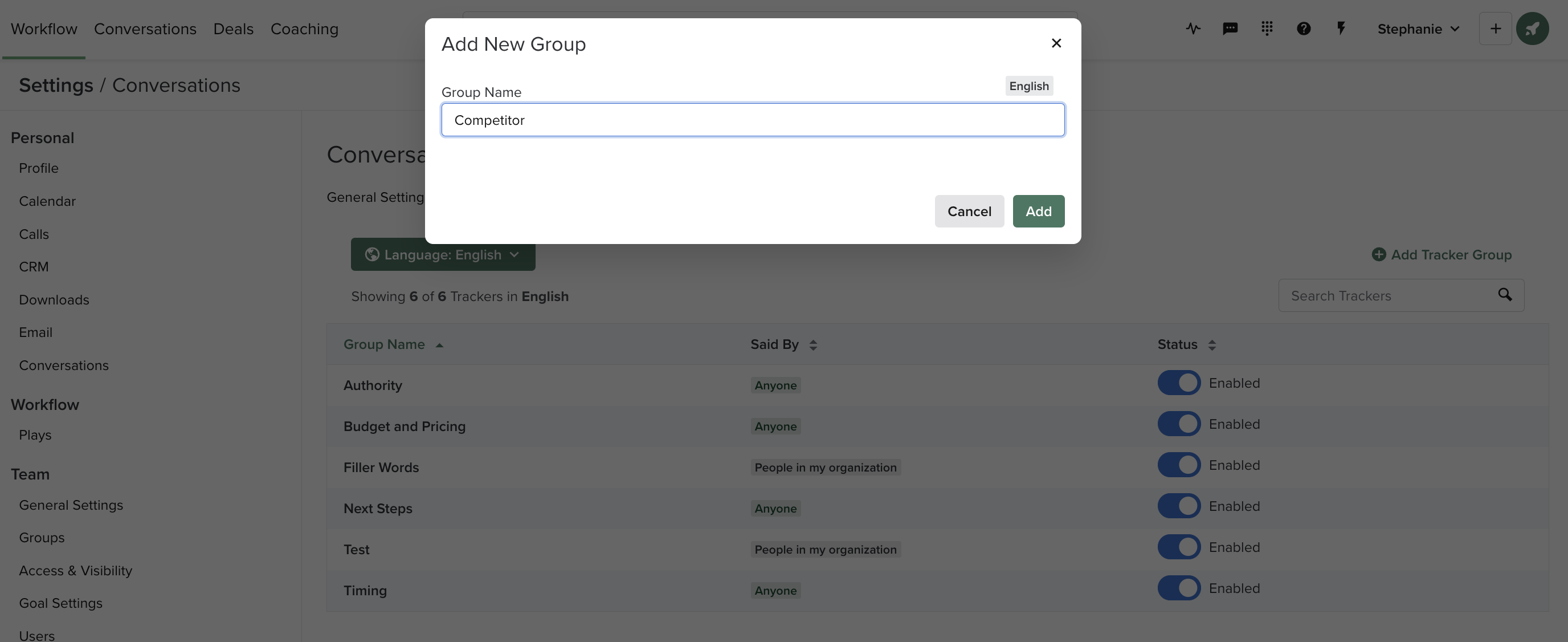Screen dimensions: 1568x642
Task: Click the lightning bolt icon
Action: 1341,29
